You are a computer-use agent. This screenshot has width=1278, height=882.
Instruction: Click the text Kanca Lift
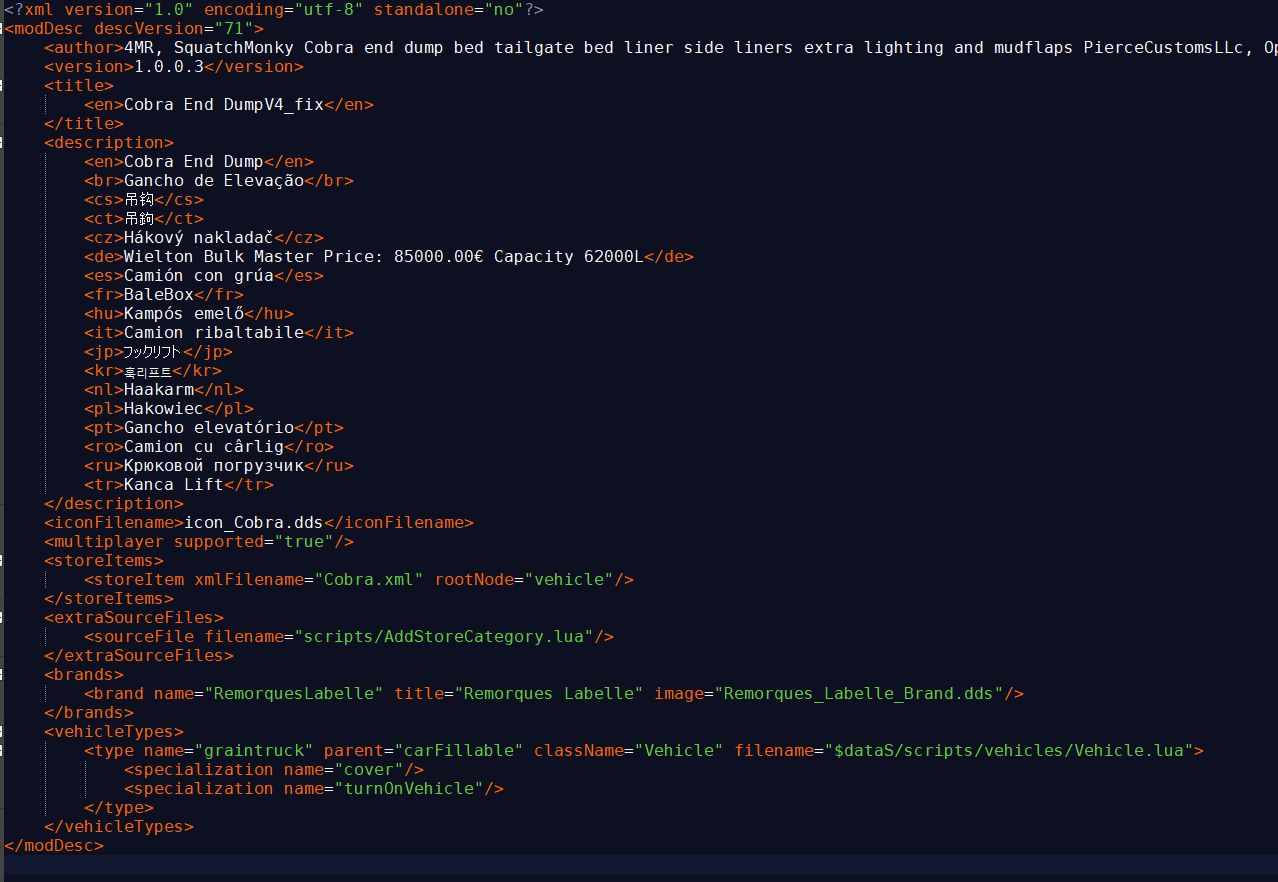(174, 484)
